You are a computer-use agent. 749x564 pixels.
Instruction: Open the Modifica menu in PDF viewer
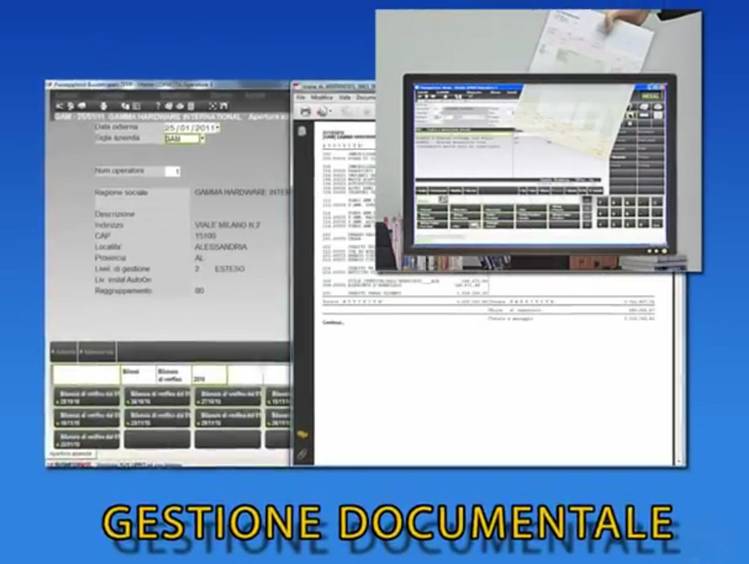[x=320, y=98]
